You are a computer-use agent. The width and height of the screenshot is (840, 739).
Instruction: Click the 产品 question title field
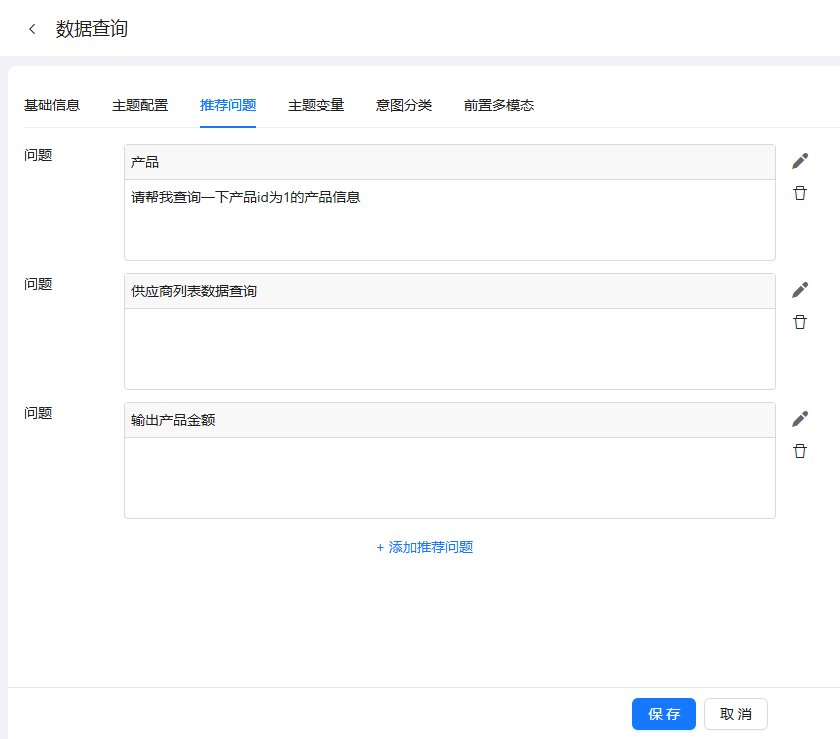(449, 162)
